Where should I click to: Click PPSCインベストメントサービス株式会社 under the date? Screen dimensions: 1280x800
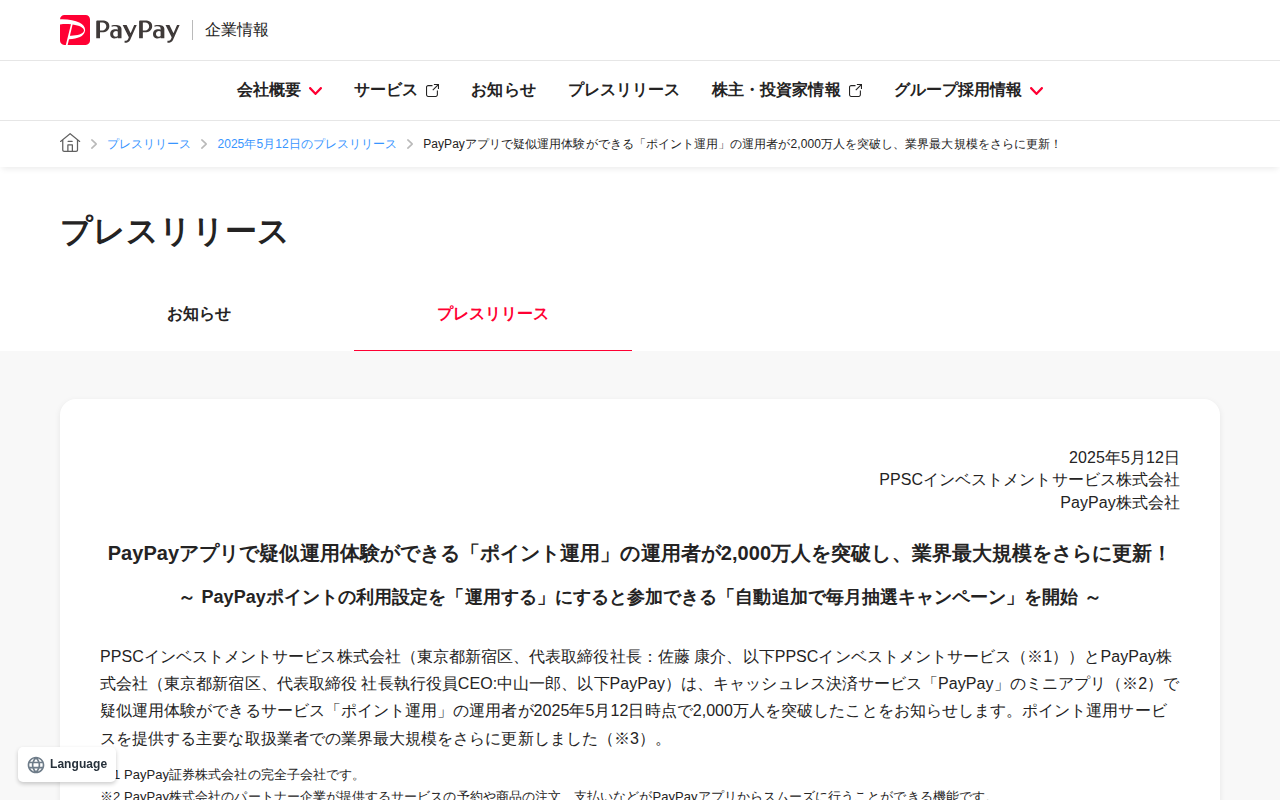[1029, 480]
